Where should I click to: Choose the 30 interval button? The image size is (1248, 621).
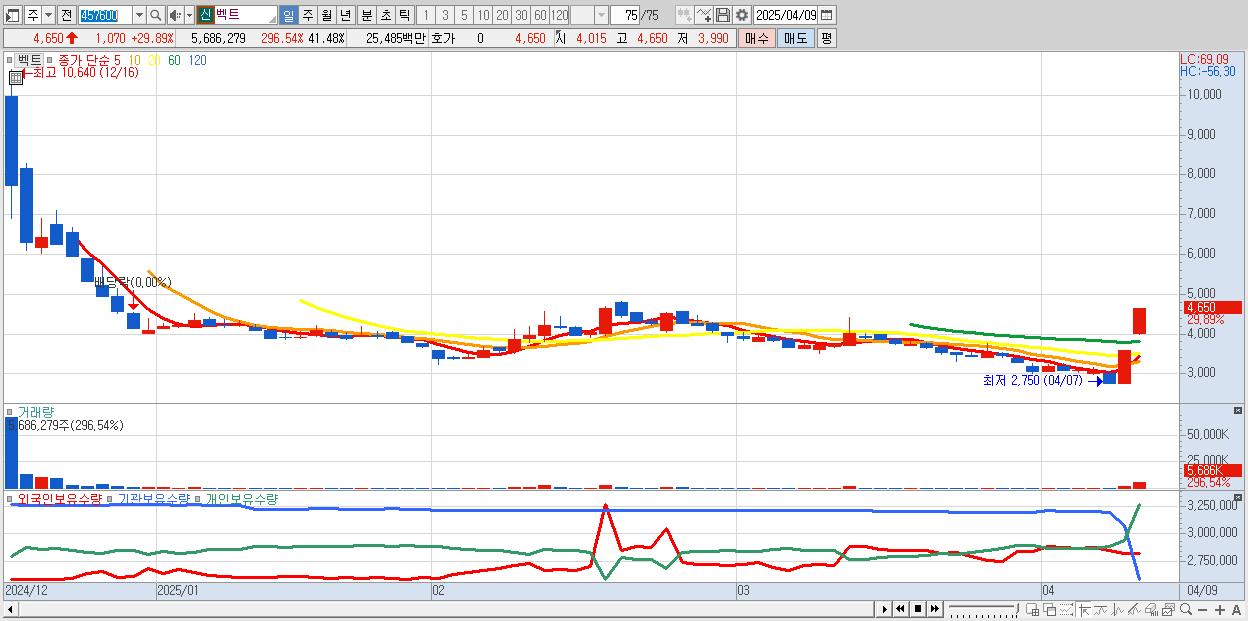coord(521,15)
